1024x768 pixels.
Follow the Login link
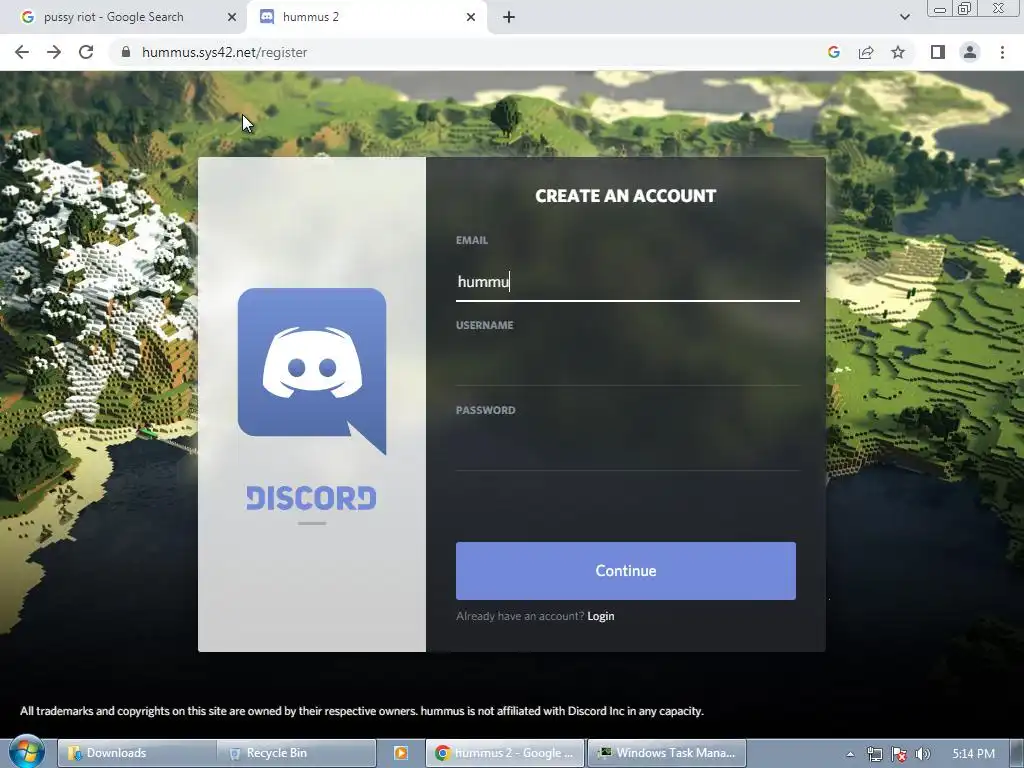(x=601, y=616)
